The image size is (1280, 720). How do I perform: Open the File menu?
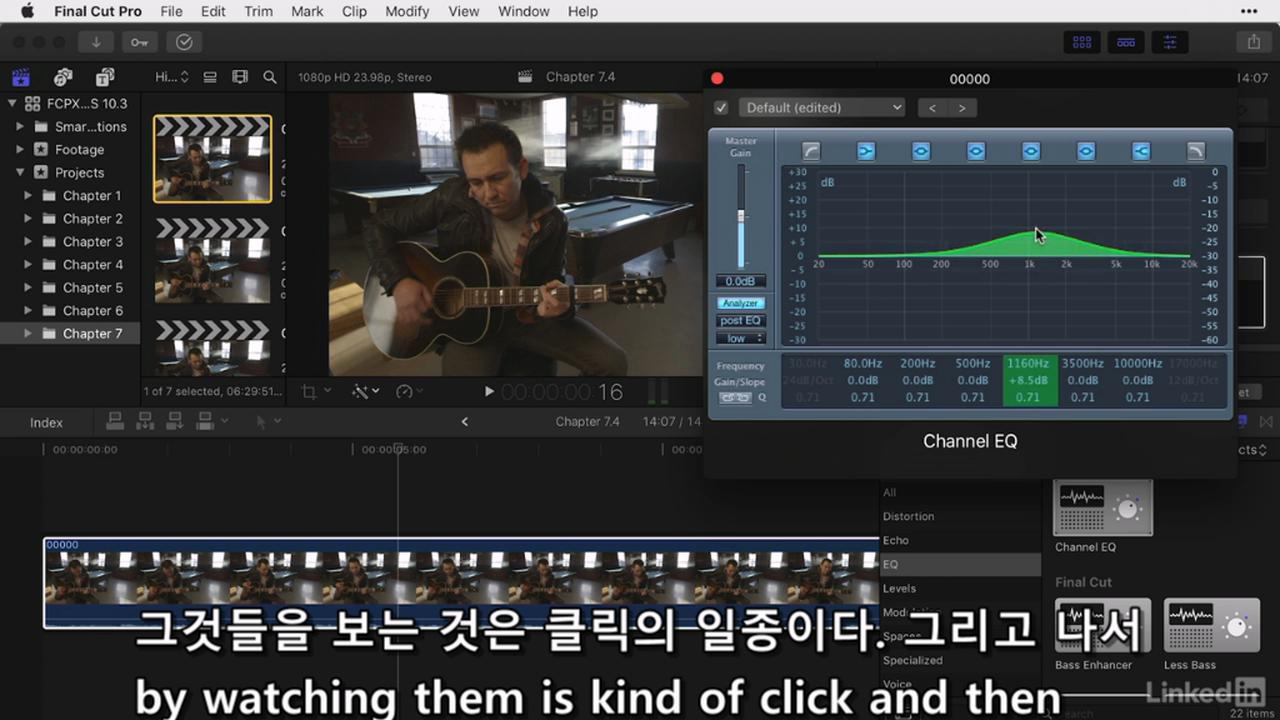click(x=171, y=11)
